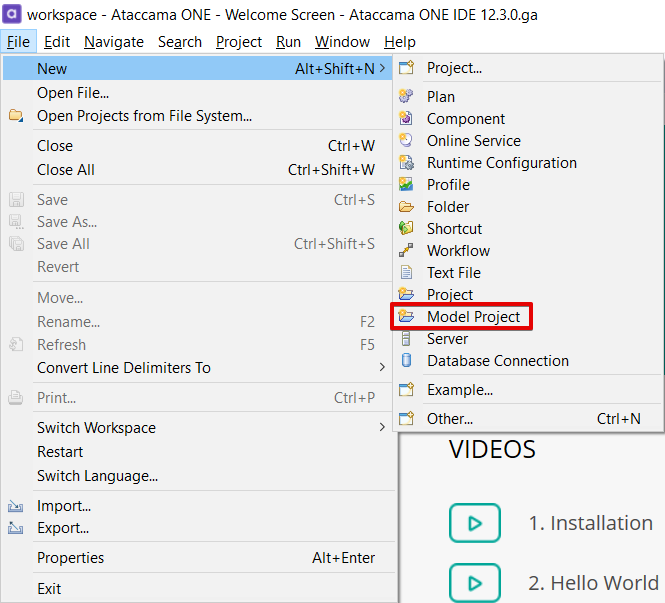Expand the Switch Workspace submenu arrow
This screenshot has height=603, width=665.
[381, 428]
